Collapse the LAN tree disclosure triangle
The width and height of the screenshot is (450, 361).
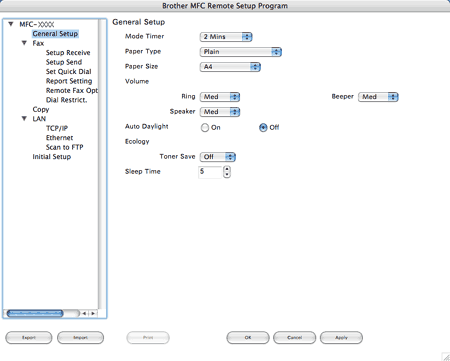[x=24, y=119]
